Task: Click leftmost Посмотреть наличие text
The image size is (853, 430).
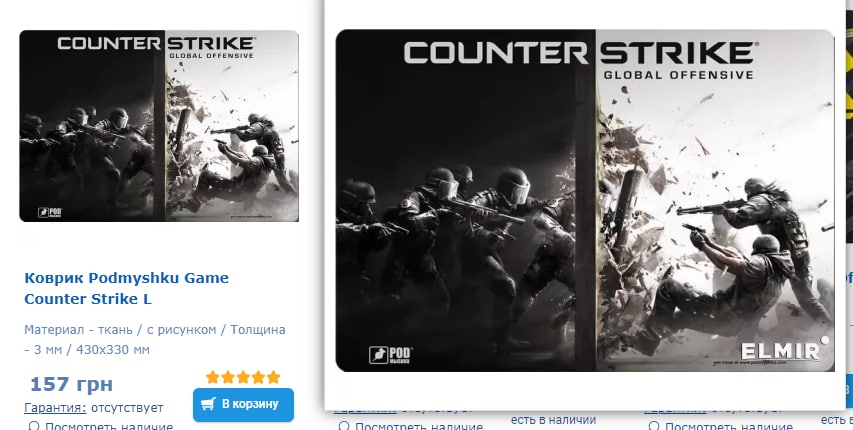Action: tap(109, 426)
